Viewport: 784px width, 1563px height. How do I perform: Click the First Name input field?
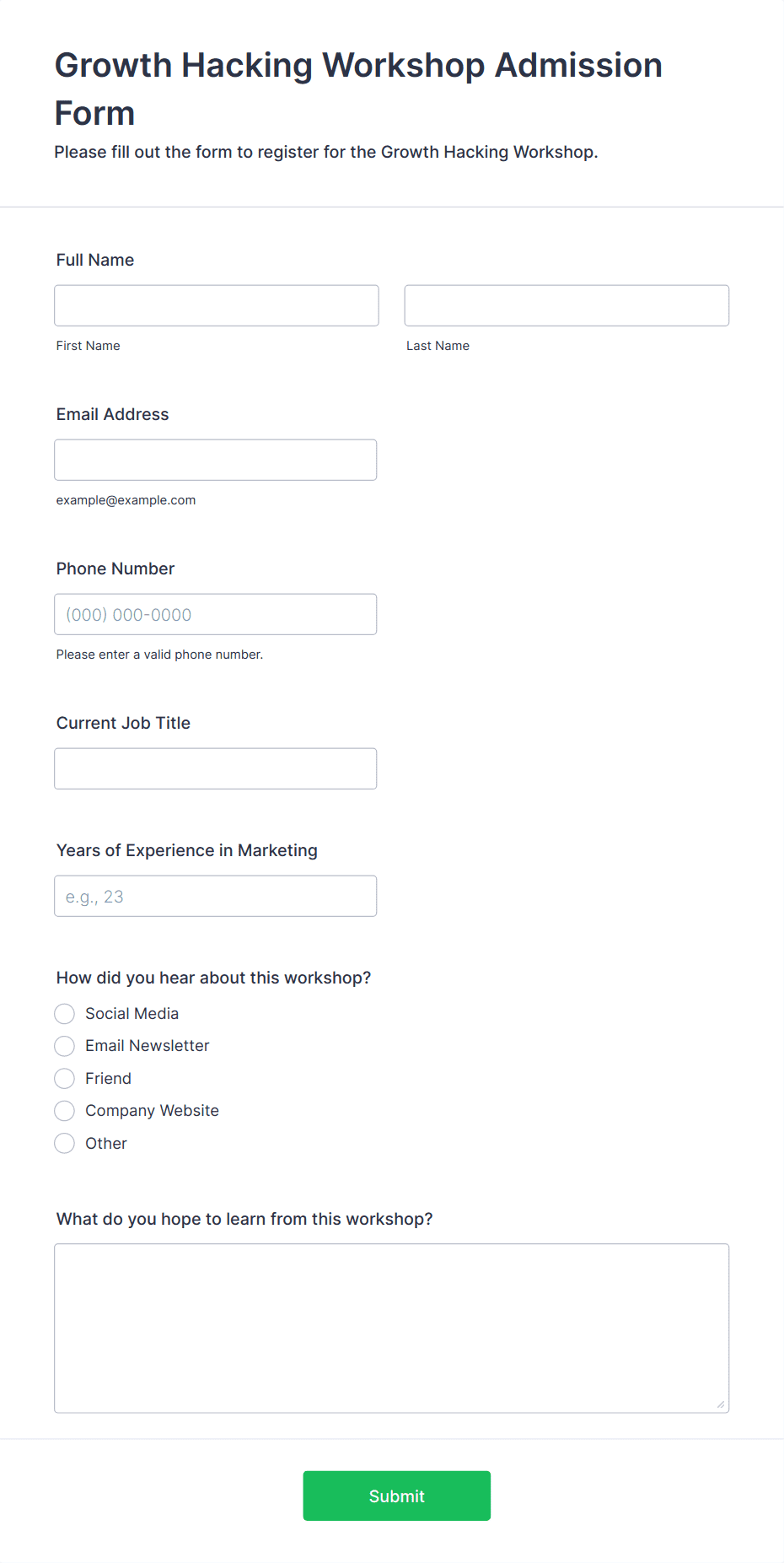(217, 305)
